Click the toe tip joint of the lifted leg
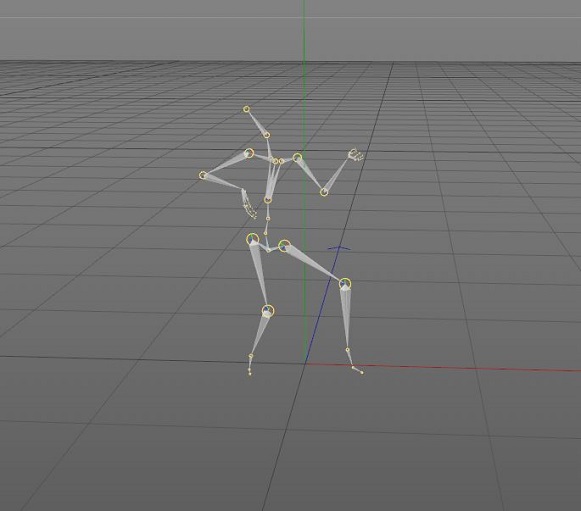581x511 pixels. [x=362, y=372]
